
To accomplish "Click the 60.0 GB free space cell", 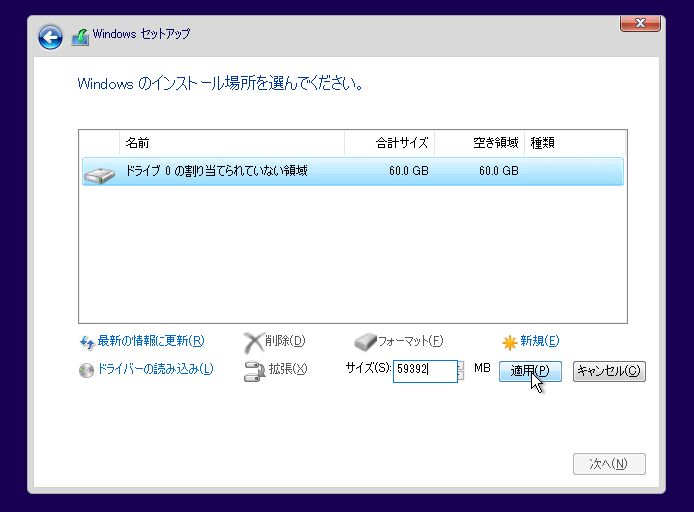I will [498, 171].
